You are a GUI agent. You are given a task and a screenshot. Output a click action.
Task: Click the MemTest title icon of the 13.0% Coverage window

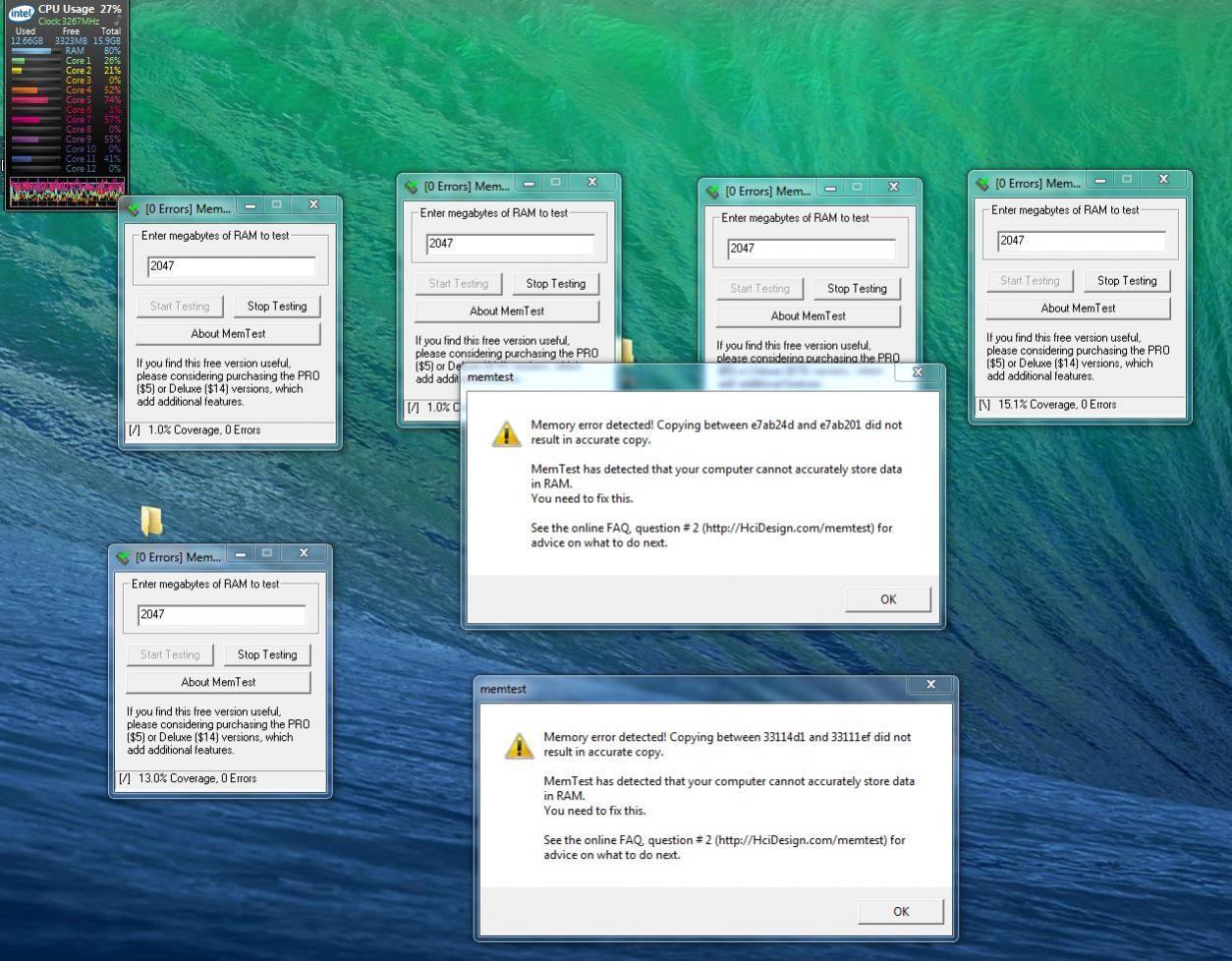click(x=123, y=557)
